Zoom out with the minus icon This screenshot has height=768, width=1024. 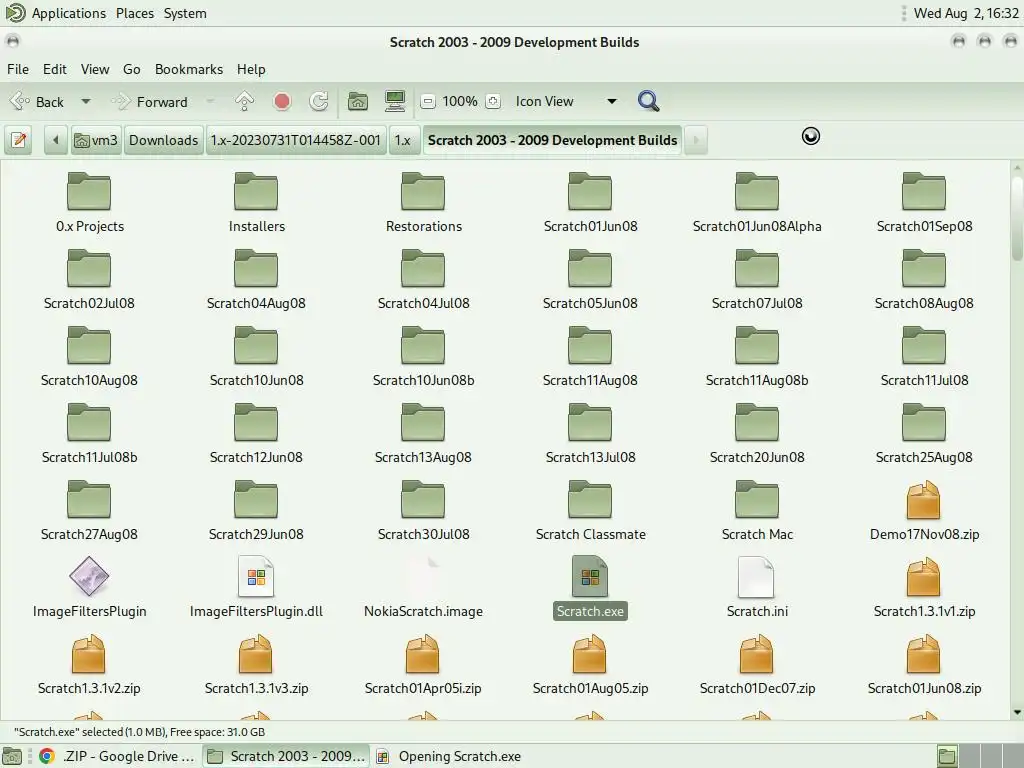428,101
